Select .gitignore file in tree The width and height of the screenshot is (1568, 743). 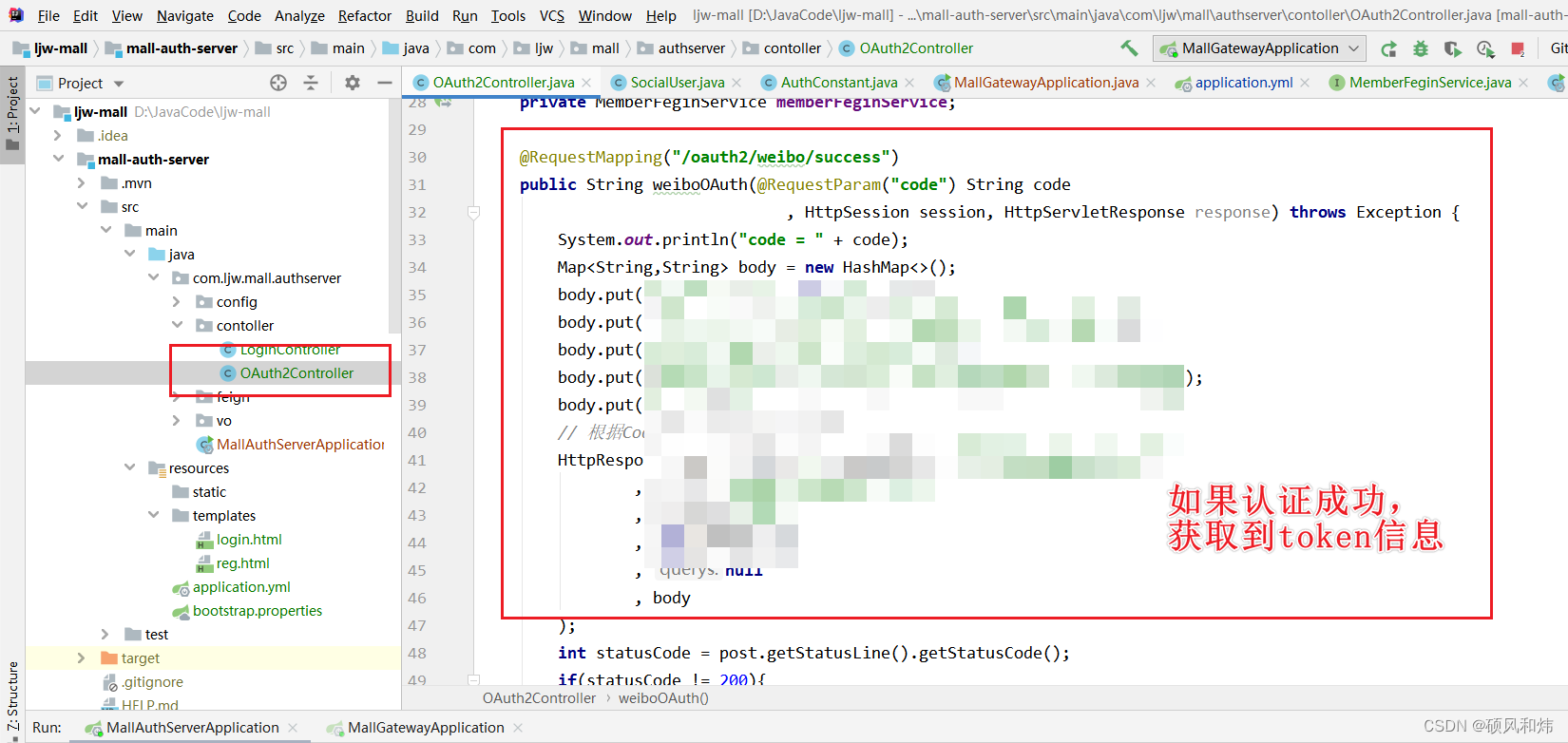[x=152, y=681]
